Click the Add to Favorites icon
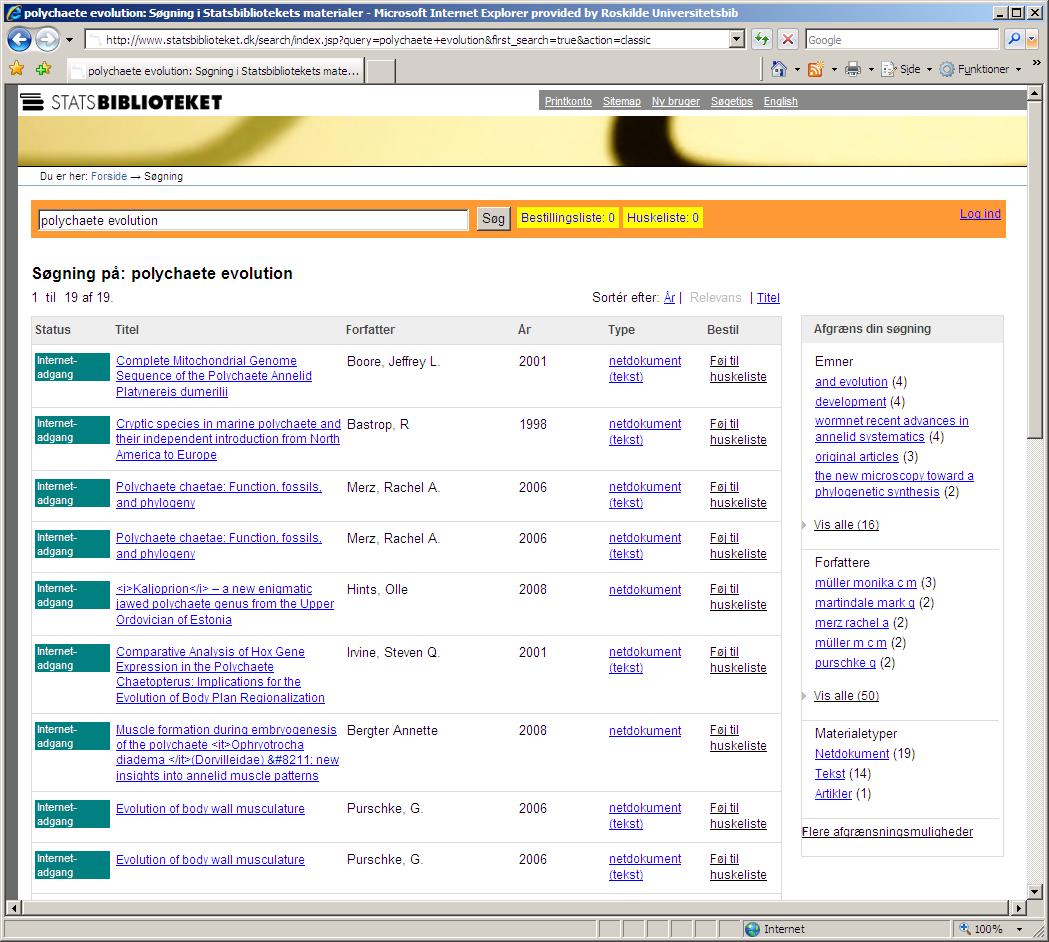1049x942 pixels. pos(43,69)
